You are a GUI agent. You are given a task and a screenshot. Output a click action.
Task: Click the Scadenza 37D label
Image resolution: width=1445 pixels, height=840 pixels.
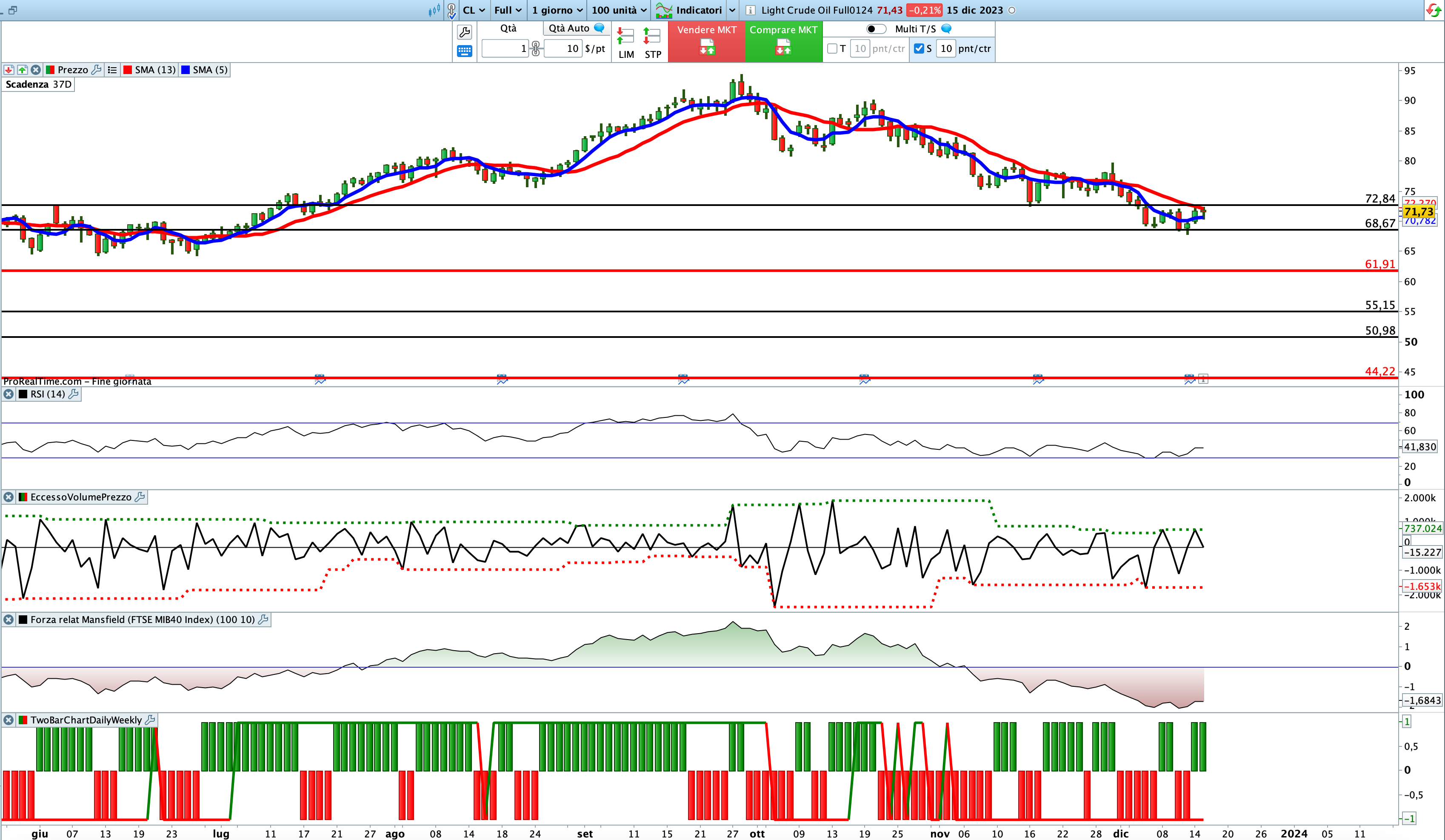tap(38, 84)
